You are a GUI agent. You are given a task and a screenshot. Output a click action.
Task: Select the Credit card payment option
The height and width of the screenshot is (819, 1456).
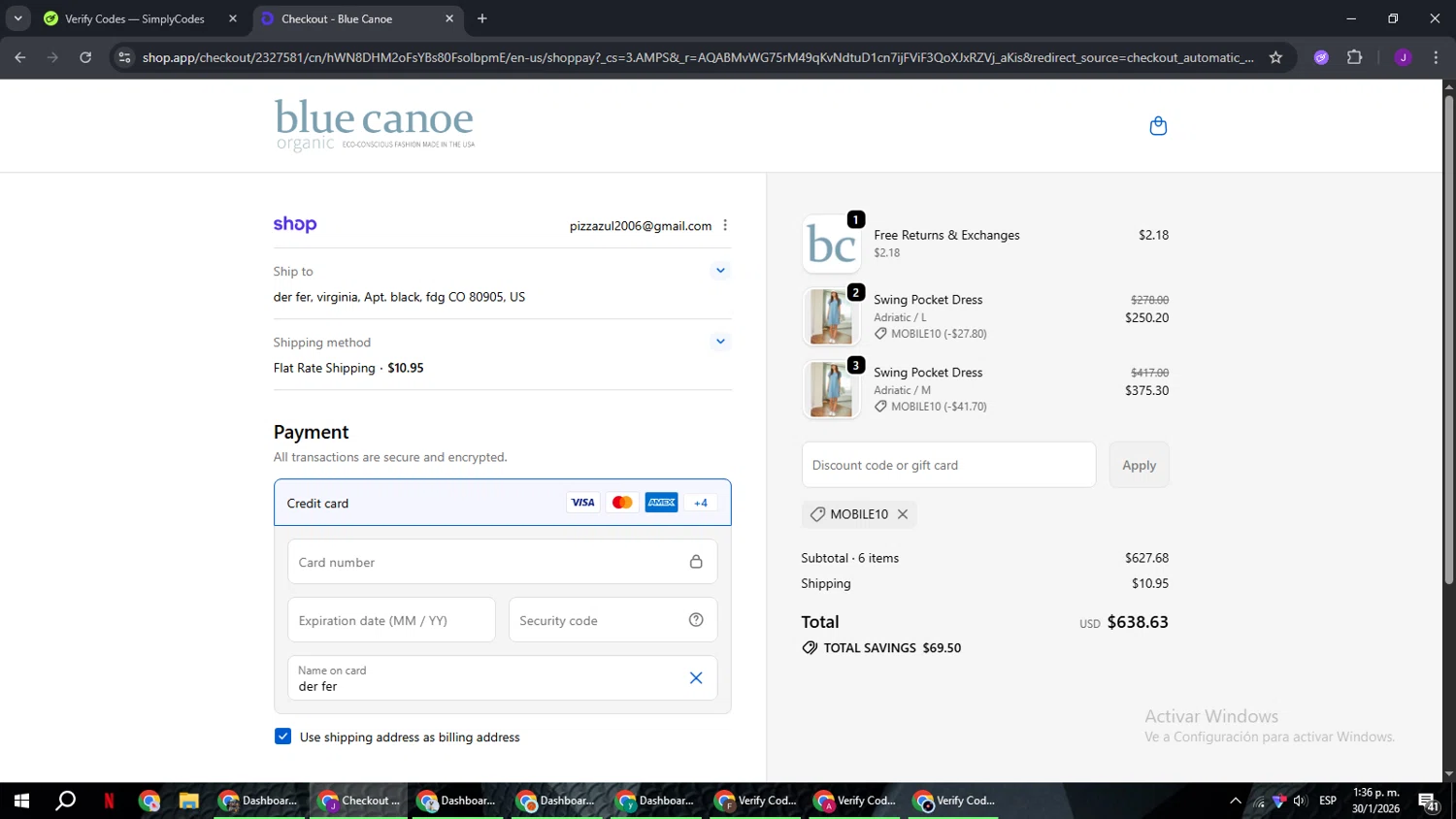click(x=503, y=503)
